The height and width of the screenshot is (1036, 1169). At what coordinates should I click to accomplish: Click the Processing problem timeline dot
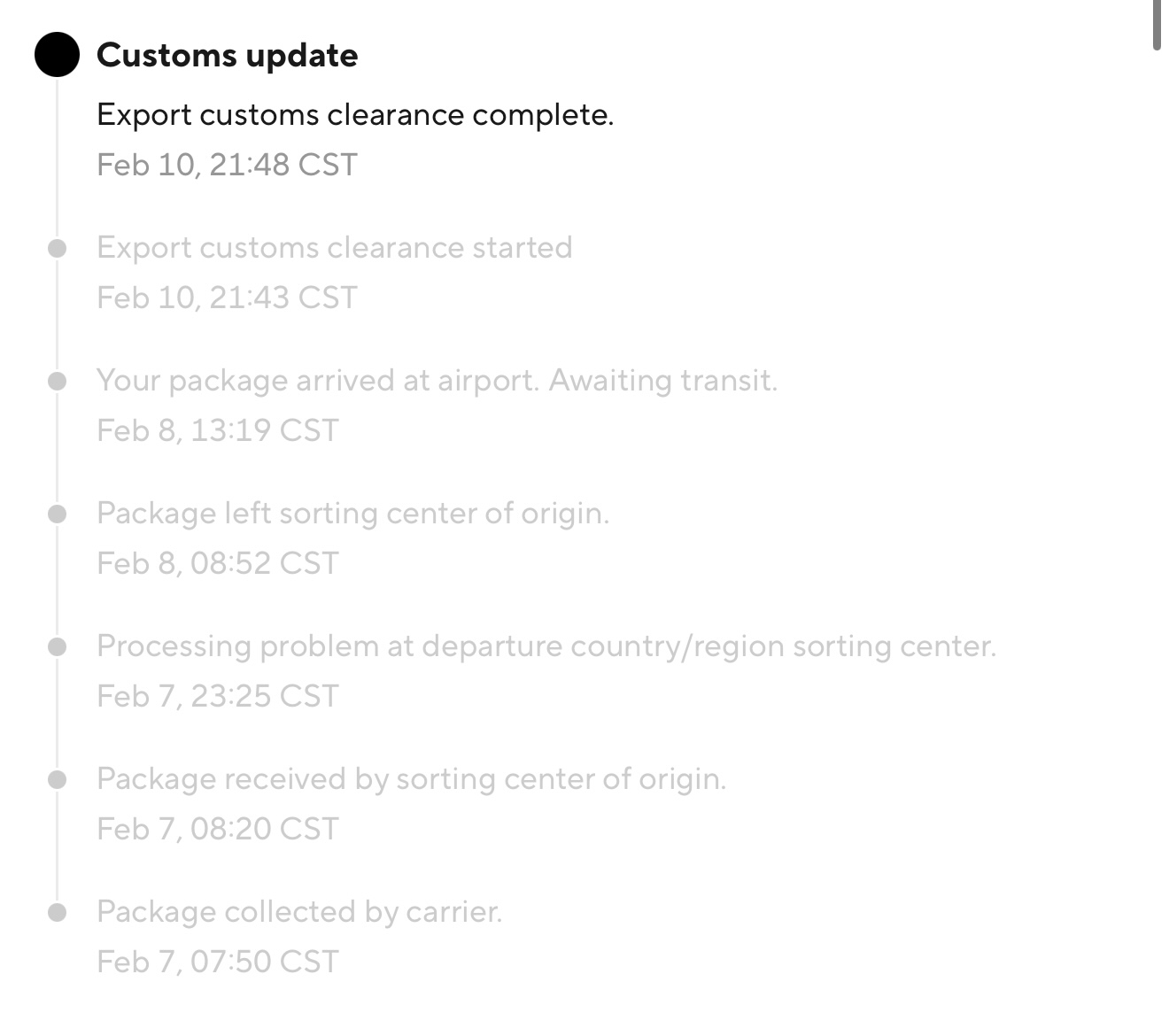(58, 647)
